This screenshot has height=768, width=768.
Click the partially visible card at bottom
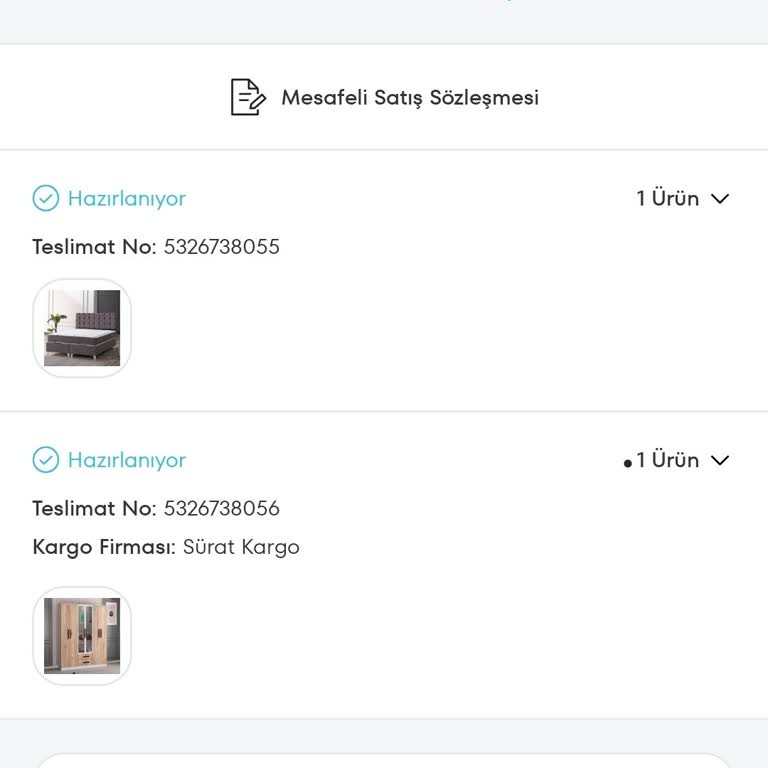[x=384, y=760]
